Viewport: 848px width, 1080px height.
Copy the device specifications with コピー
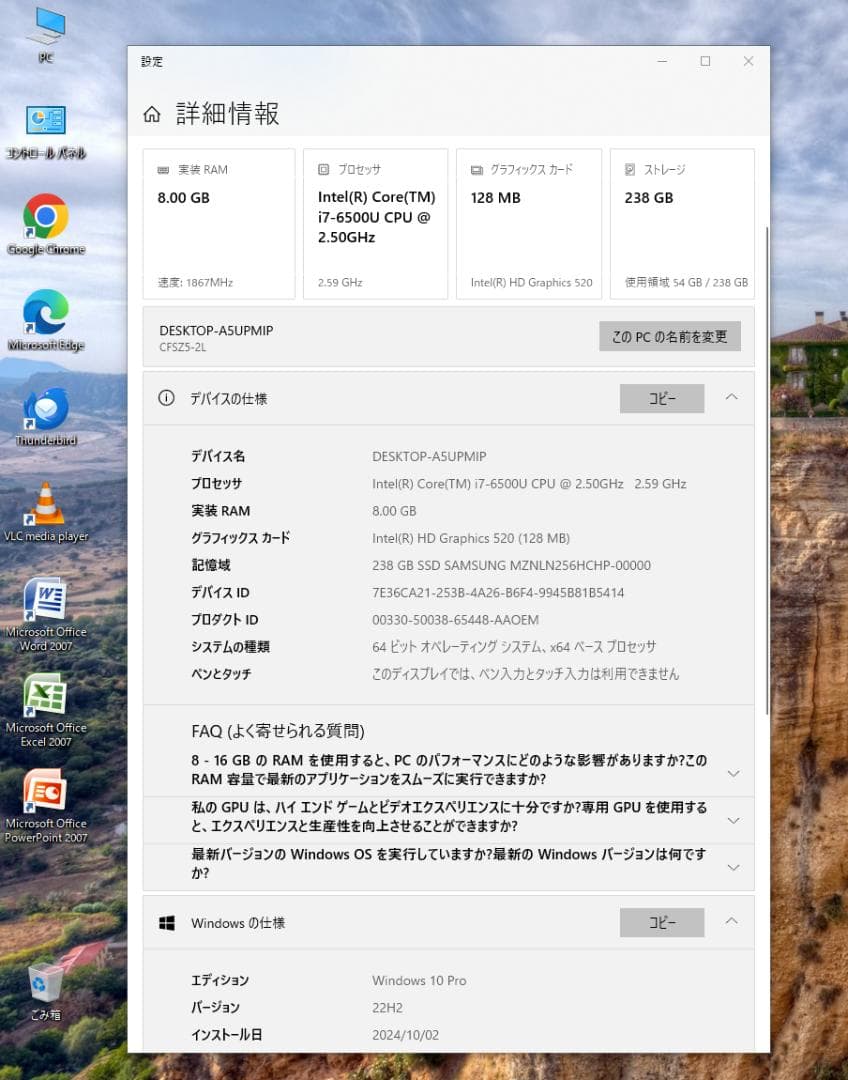click(661, 398)
